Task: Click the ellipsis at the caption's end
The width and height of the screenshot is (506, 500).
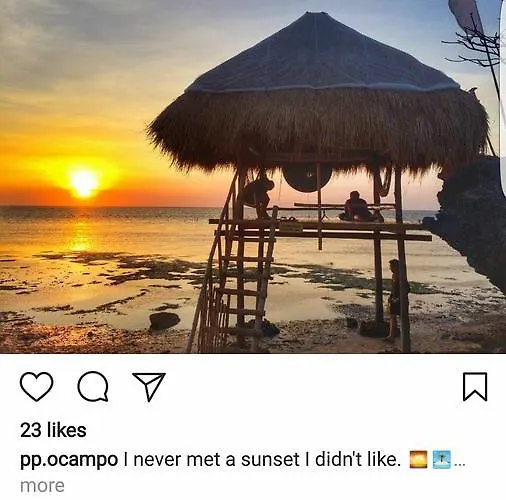Action: click(x=459, y=465)
